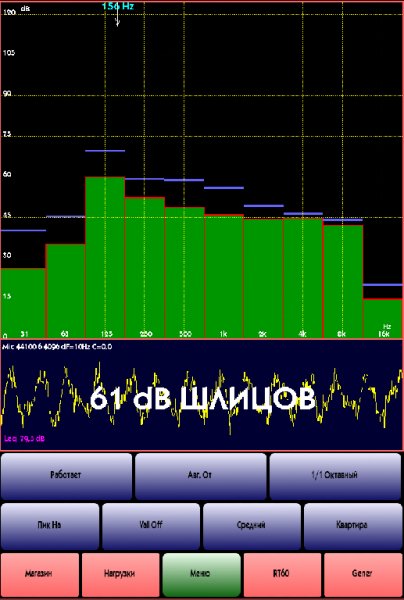Click the 156 Hz peak frequency marker
This screenshot has width=404, height=600.
(x=118, y=7)
